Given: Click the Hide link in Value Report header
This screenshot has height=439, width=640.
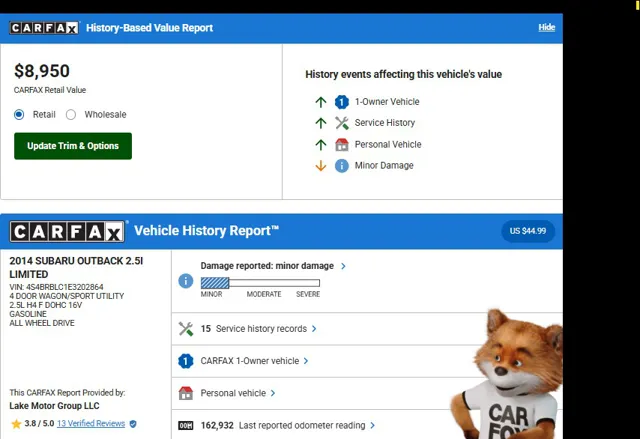Looking at the screenshot, I should [x=547, y=27].
